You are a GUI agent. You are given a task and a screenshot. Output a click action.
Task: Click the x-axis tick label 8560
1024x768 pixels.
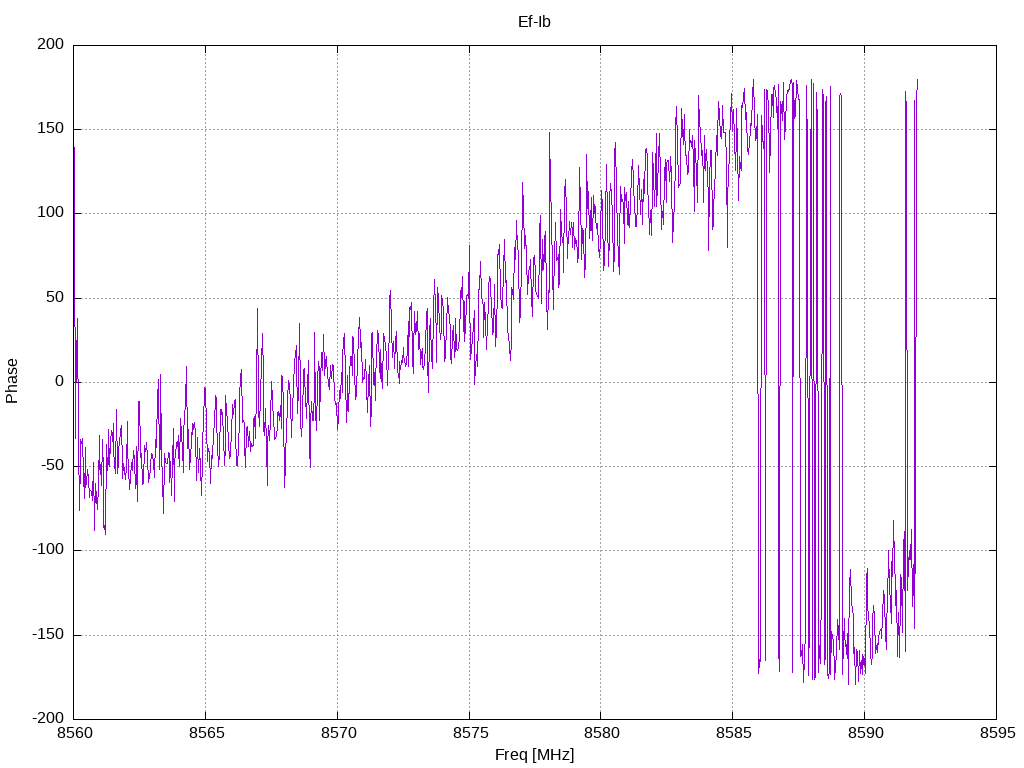(x=74, y=733)
